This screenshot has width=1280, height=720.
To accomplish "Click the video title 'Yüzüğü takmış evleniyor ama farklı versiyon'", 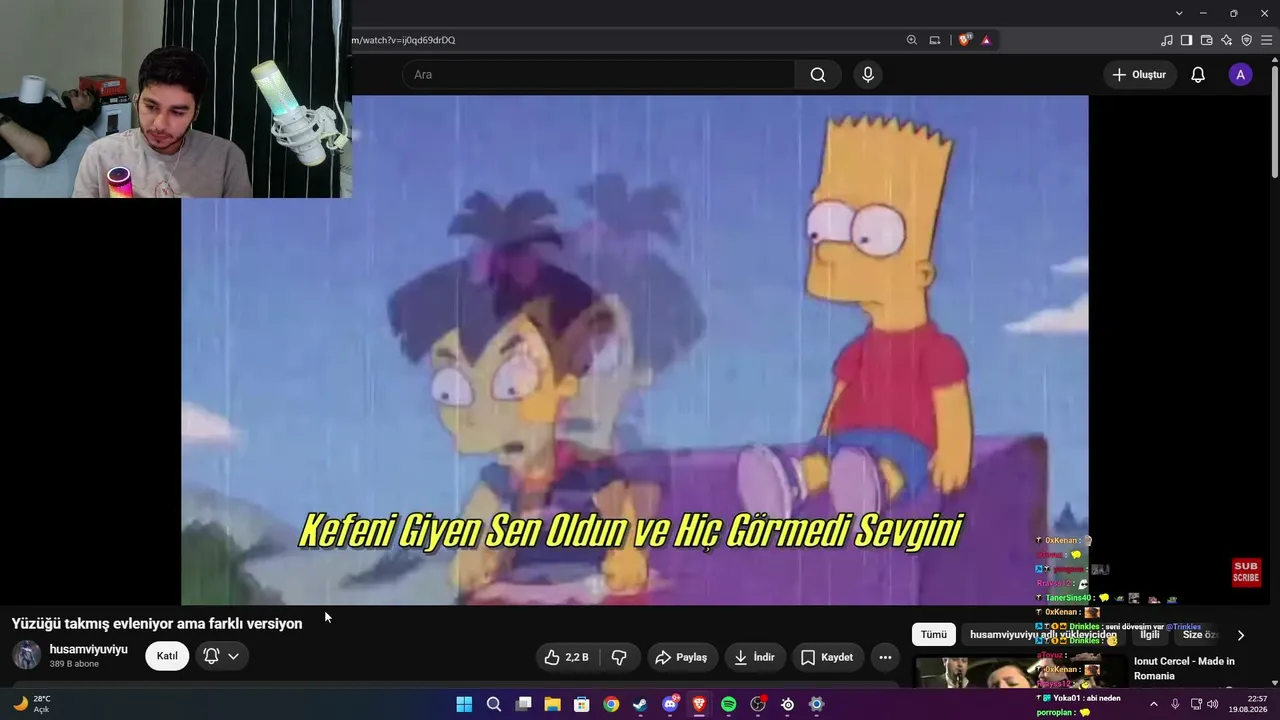I will (157, 623).
